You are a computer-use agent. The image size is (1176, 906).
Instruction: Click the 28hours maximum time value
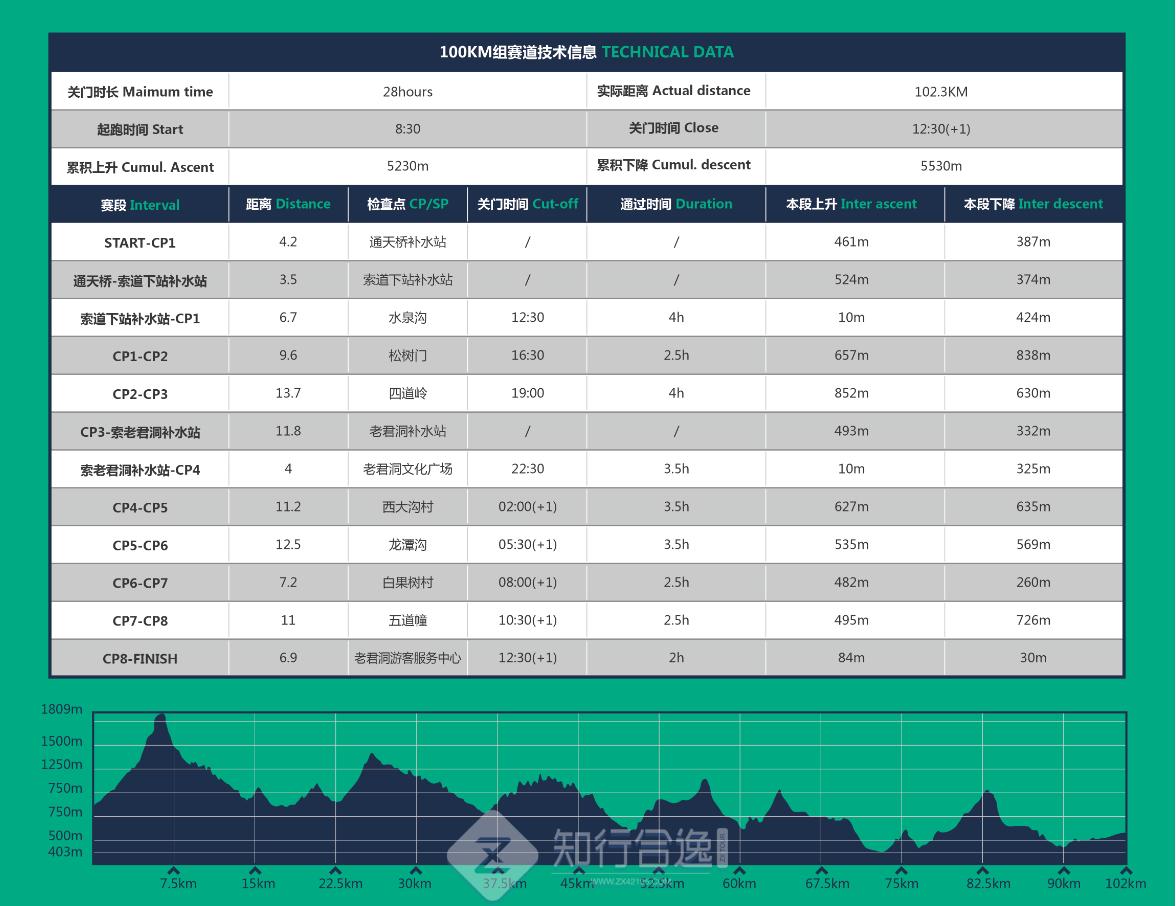(x=408, y=92)
